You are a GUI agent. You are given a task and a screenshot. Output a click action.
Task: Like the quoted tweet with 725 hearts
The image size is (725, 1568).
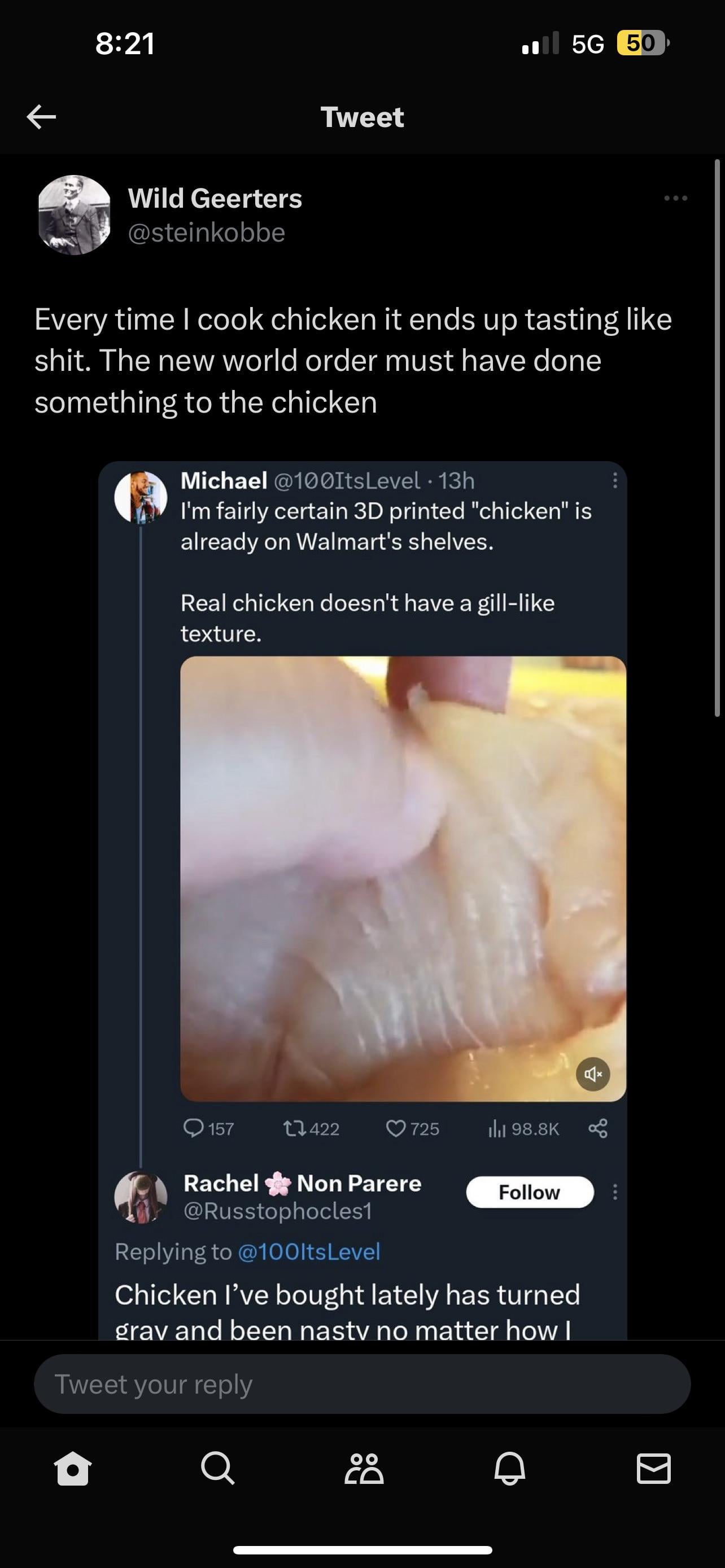pyautogui.click(x=396, y=1128)
